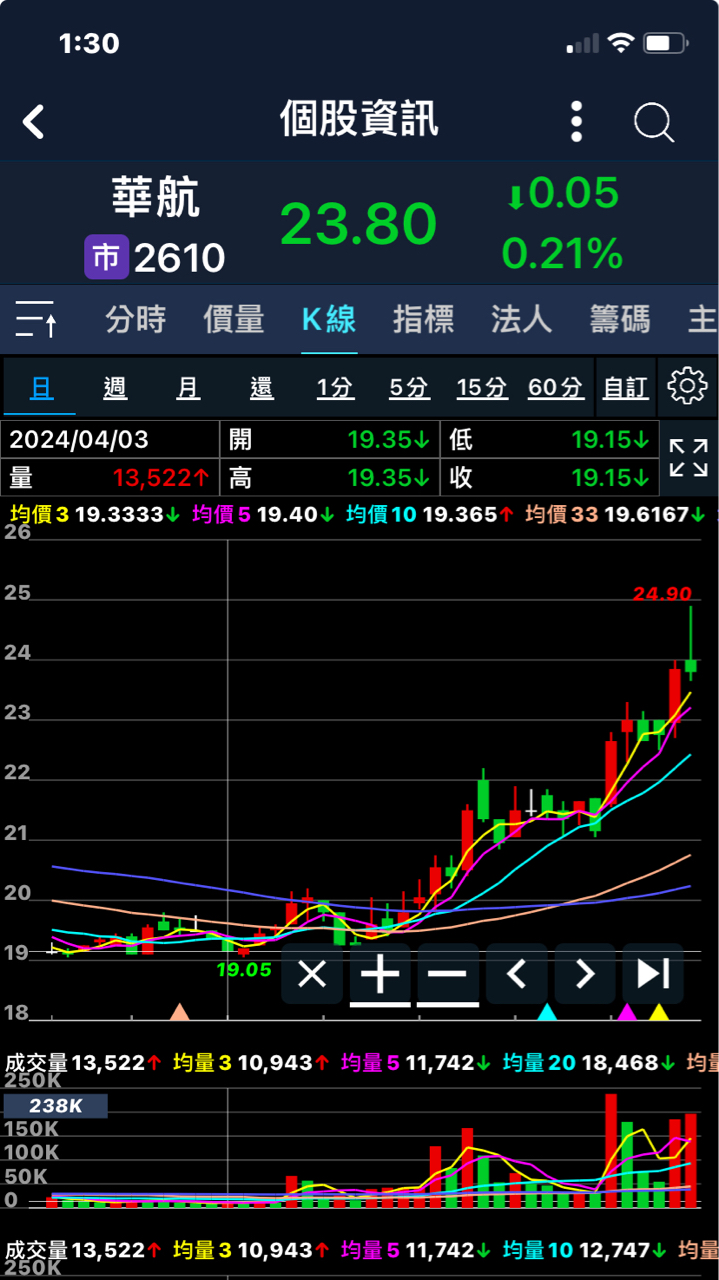The height and width of the screenshot is (1280, 719).
Task: Select the K線 tab
Action: (x=329, y=320)
